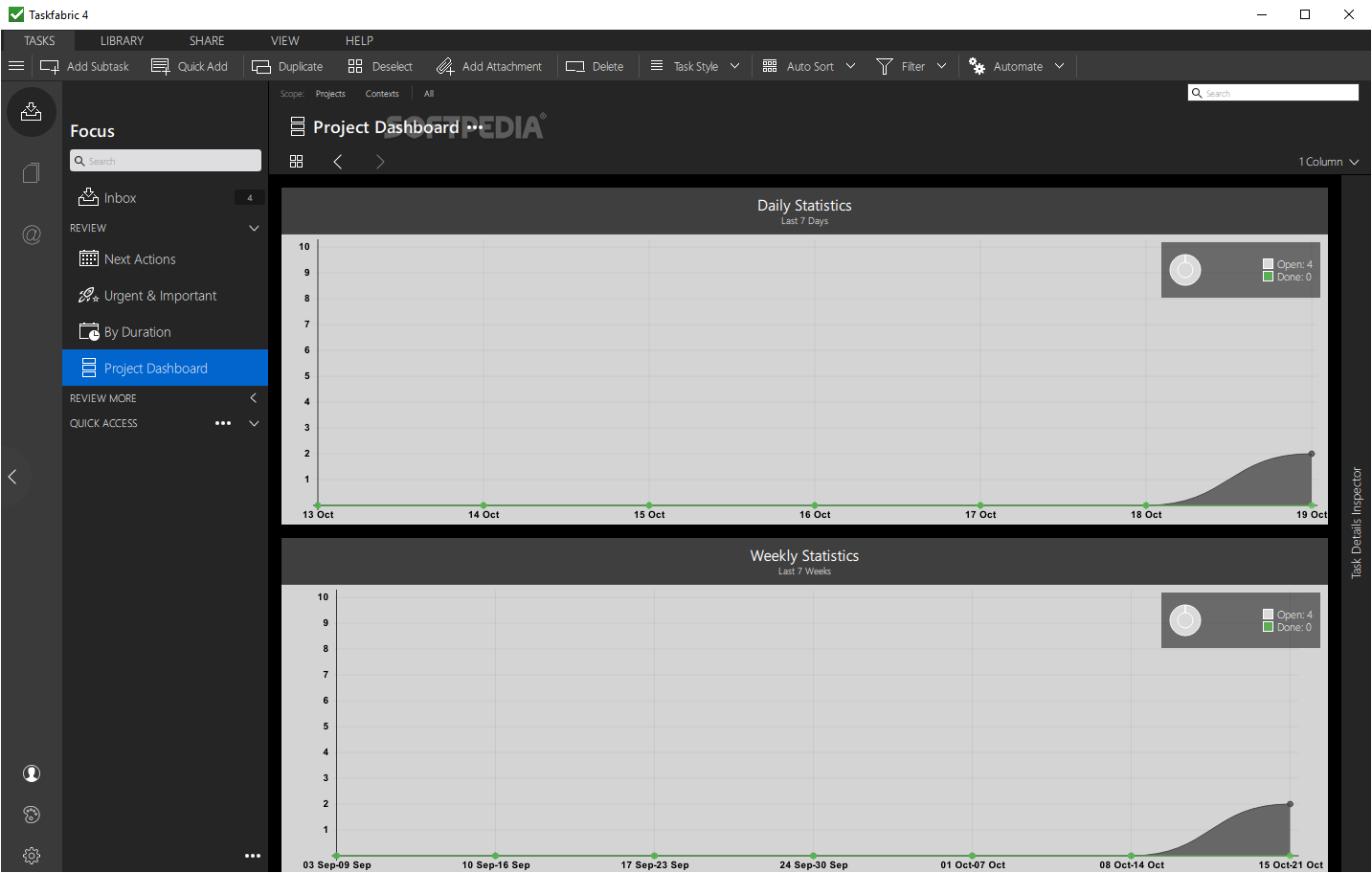Screen dimensions: 1372x873
Task: Duplicate the selected task
Action: pos(287,66)
